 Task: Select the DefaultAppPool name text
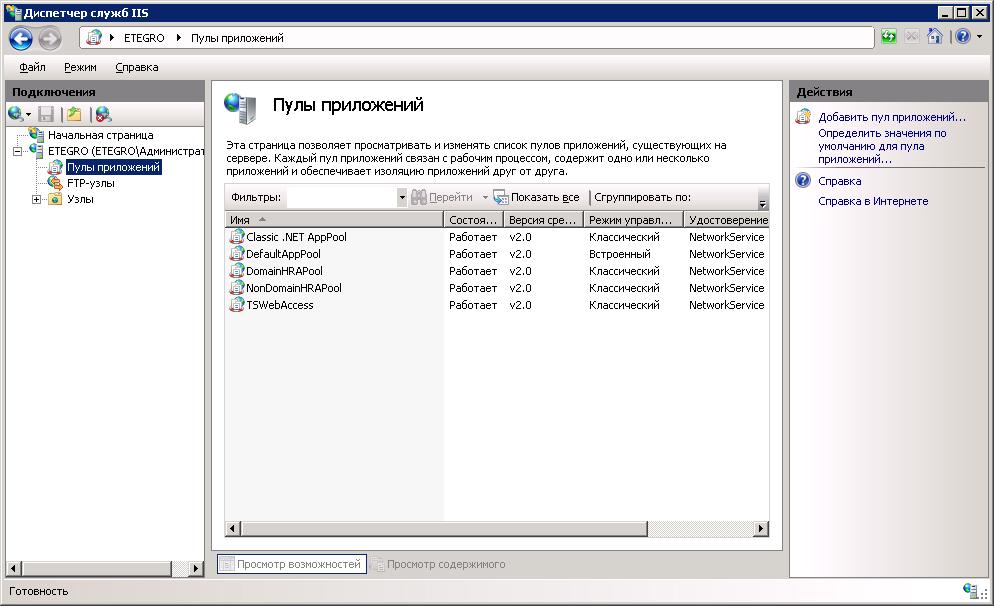283,254
